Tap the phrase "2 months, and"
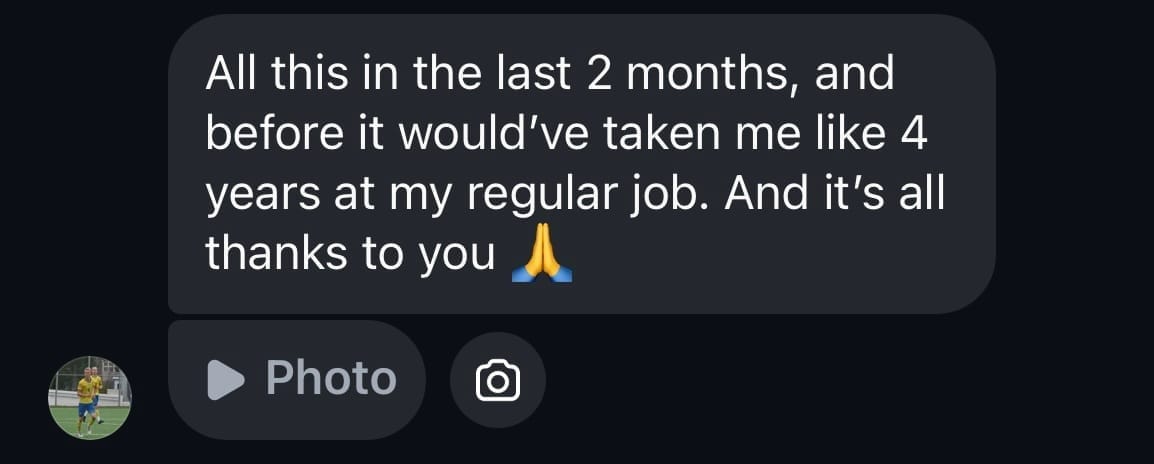The image size is (1154, 464). pyautogui.click(x=740, y=73)
